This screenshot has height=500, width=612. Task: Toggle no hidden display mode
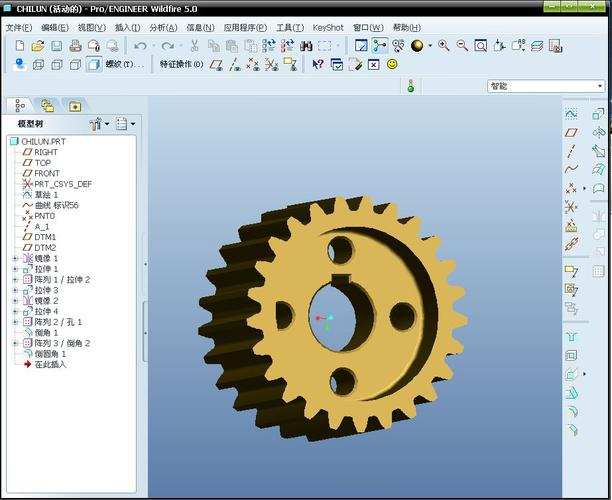[x=75, y=64]
